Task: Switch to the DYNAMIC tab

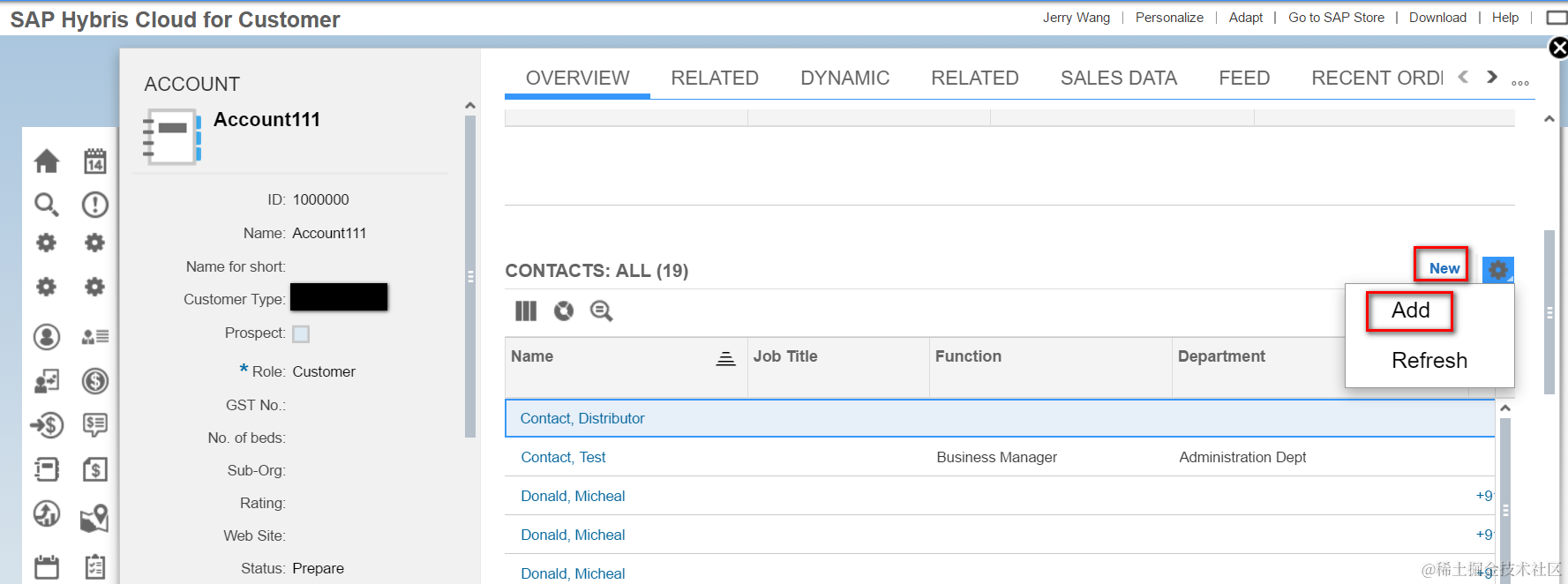Action: point(845,78)
